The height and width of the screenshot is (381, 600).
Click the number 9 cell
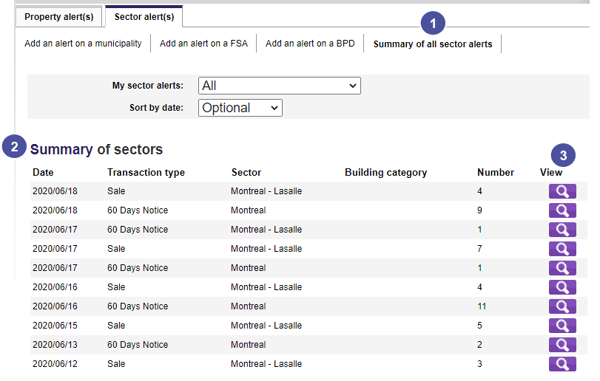coord(480,210)
